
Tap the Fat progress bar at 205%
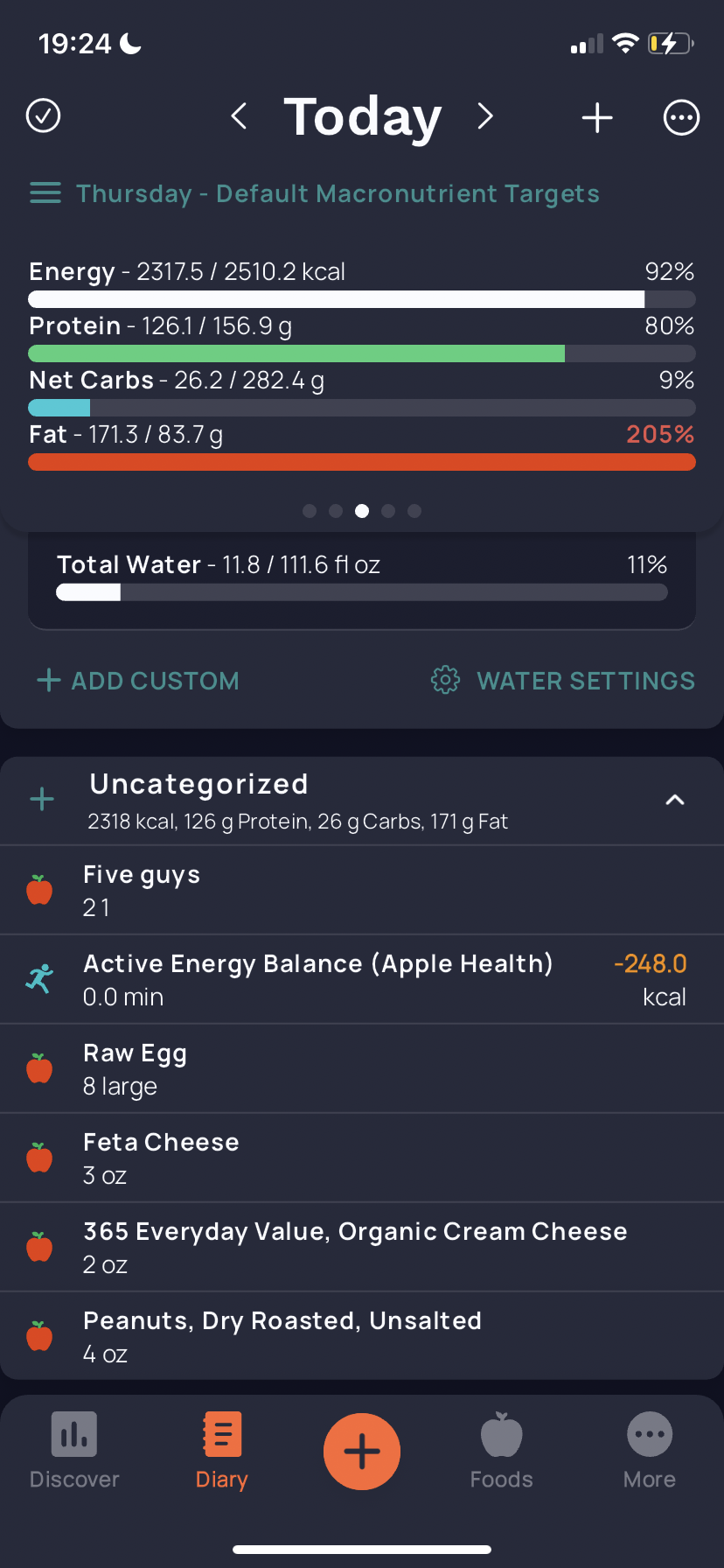click(362, 462)
